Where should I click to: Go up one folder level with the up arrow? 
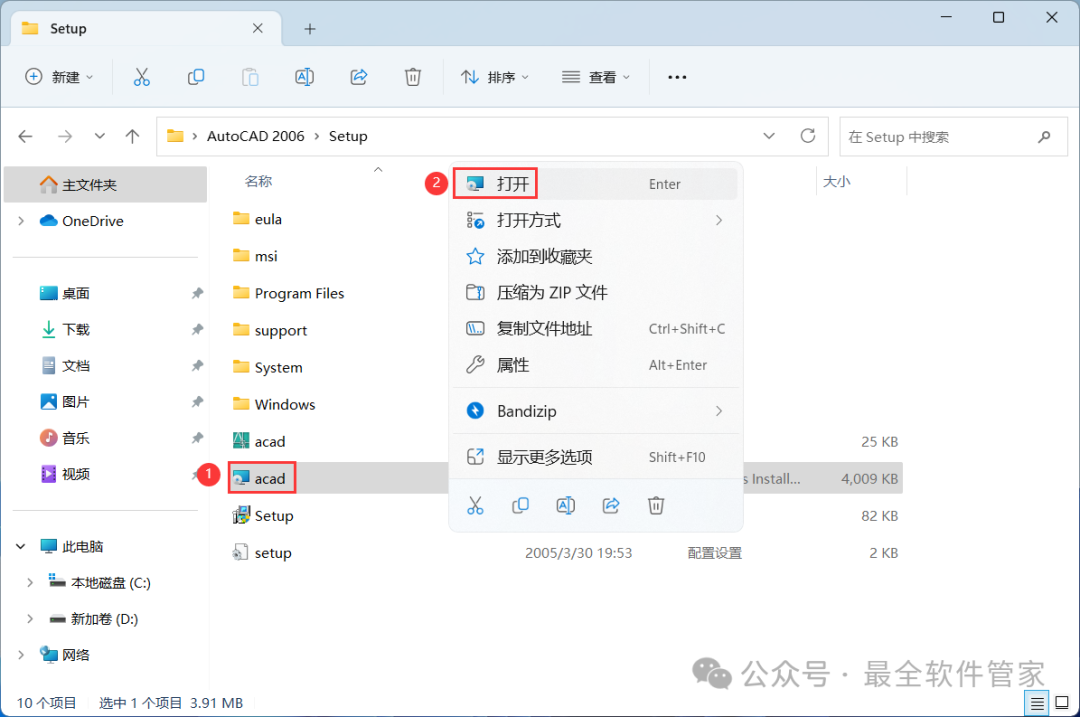coord(132,136)
